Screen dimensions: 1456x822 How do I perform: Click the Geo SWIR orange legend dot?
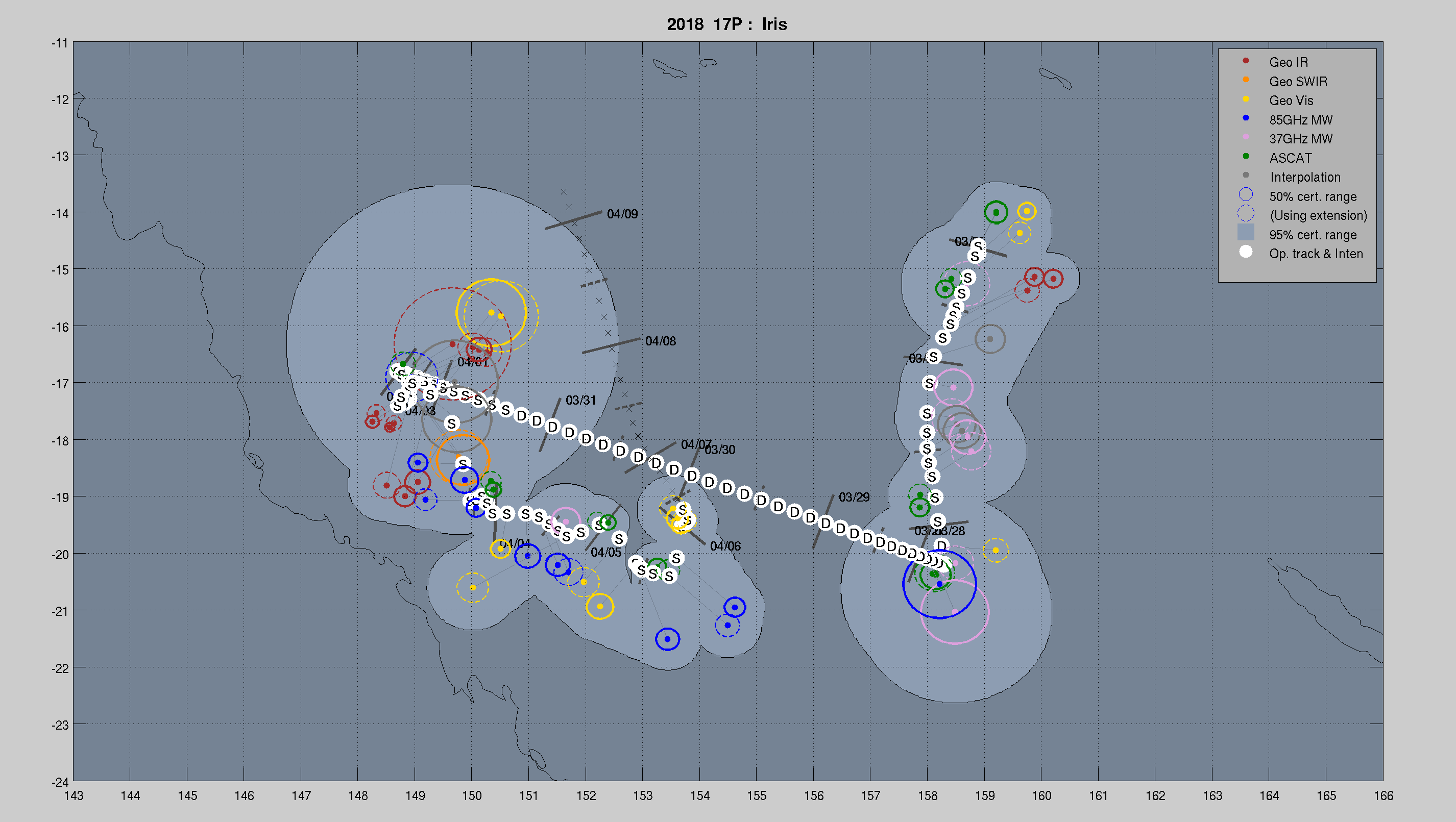tap(1246, 80)
